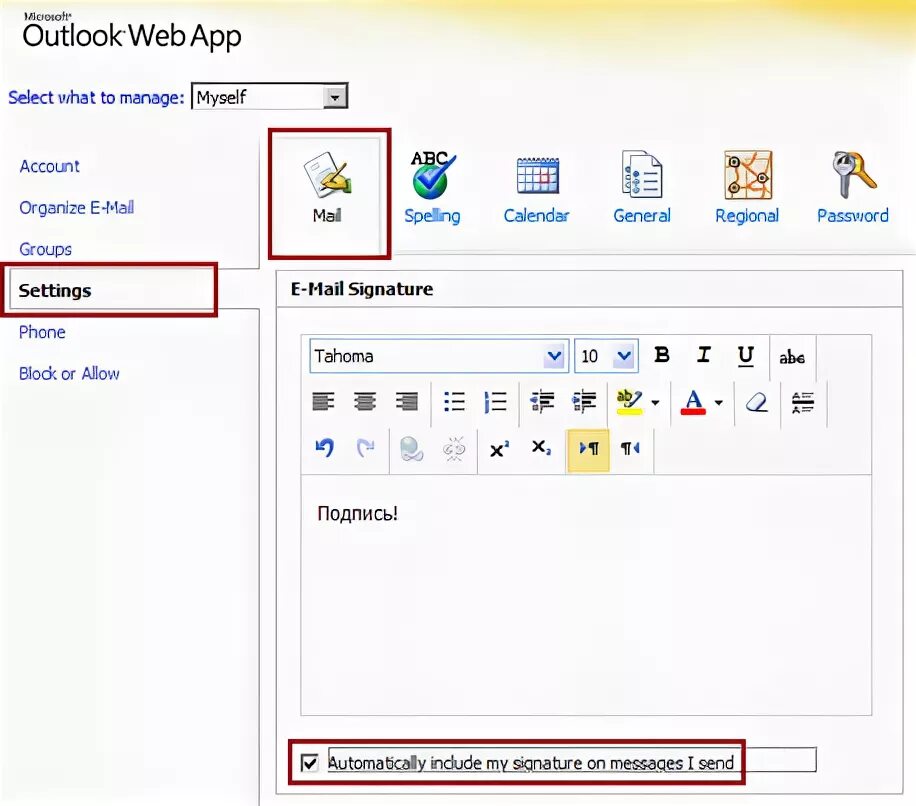Click the Outlook Web App logo
The height and width of the screenshot is (806, 916).
pyautogui.click(x=131, y=32)
